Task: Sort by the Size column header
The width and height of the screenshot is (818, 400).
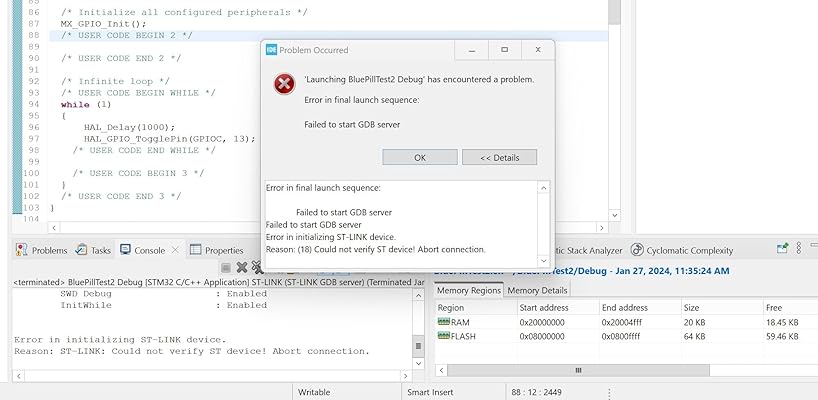Action: tap(722, 308)
